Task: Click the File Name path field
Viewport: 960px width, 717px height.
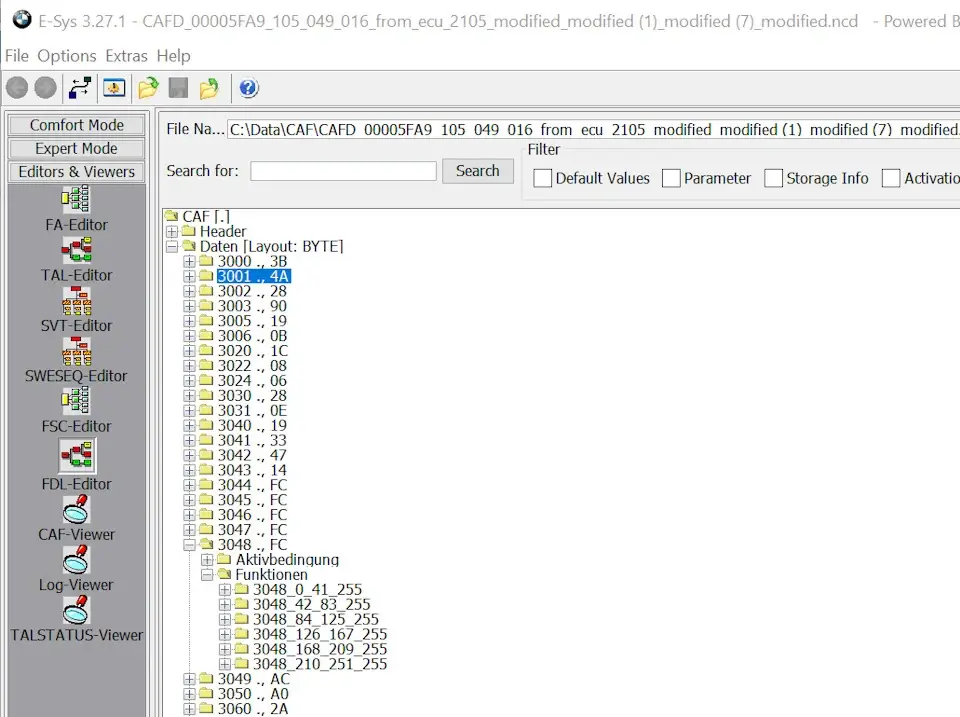Action: pos(593,130)
